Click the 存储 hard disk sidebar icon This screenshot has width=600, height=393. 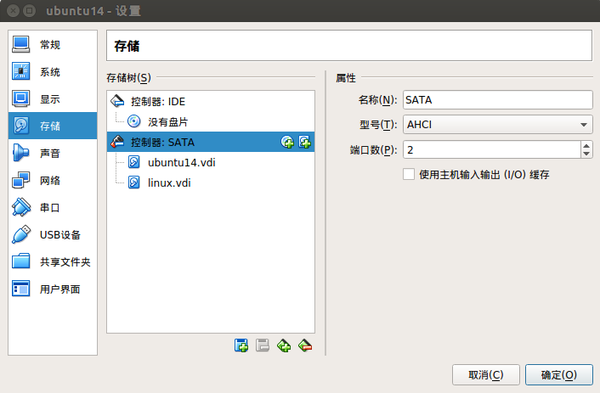21,126
